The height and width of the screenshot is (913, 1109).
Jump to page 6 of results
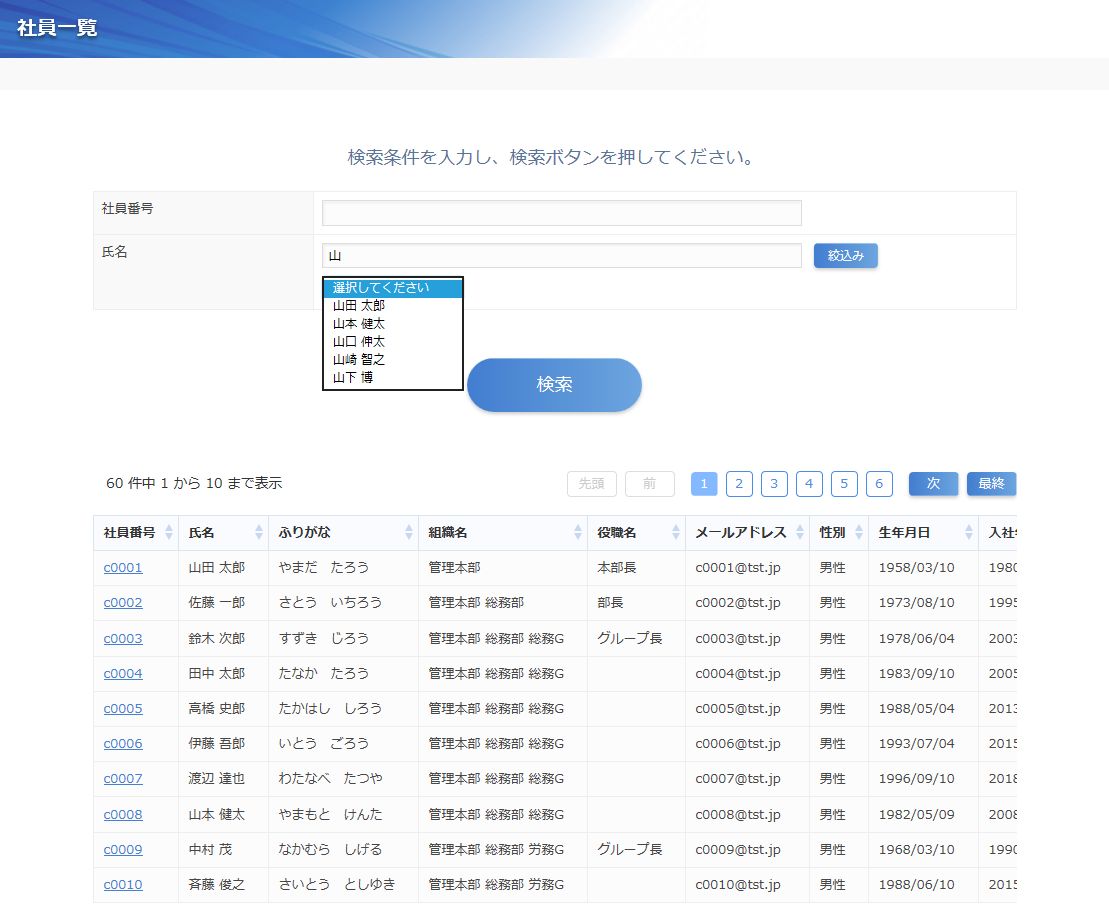tap(879, 484)
